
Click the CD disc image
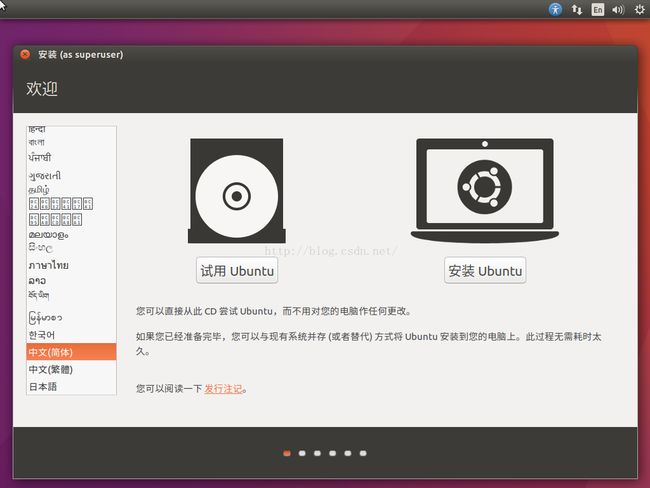237,191
